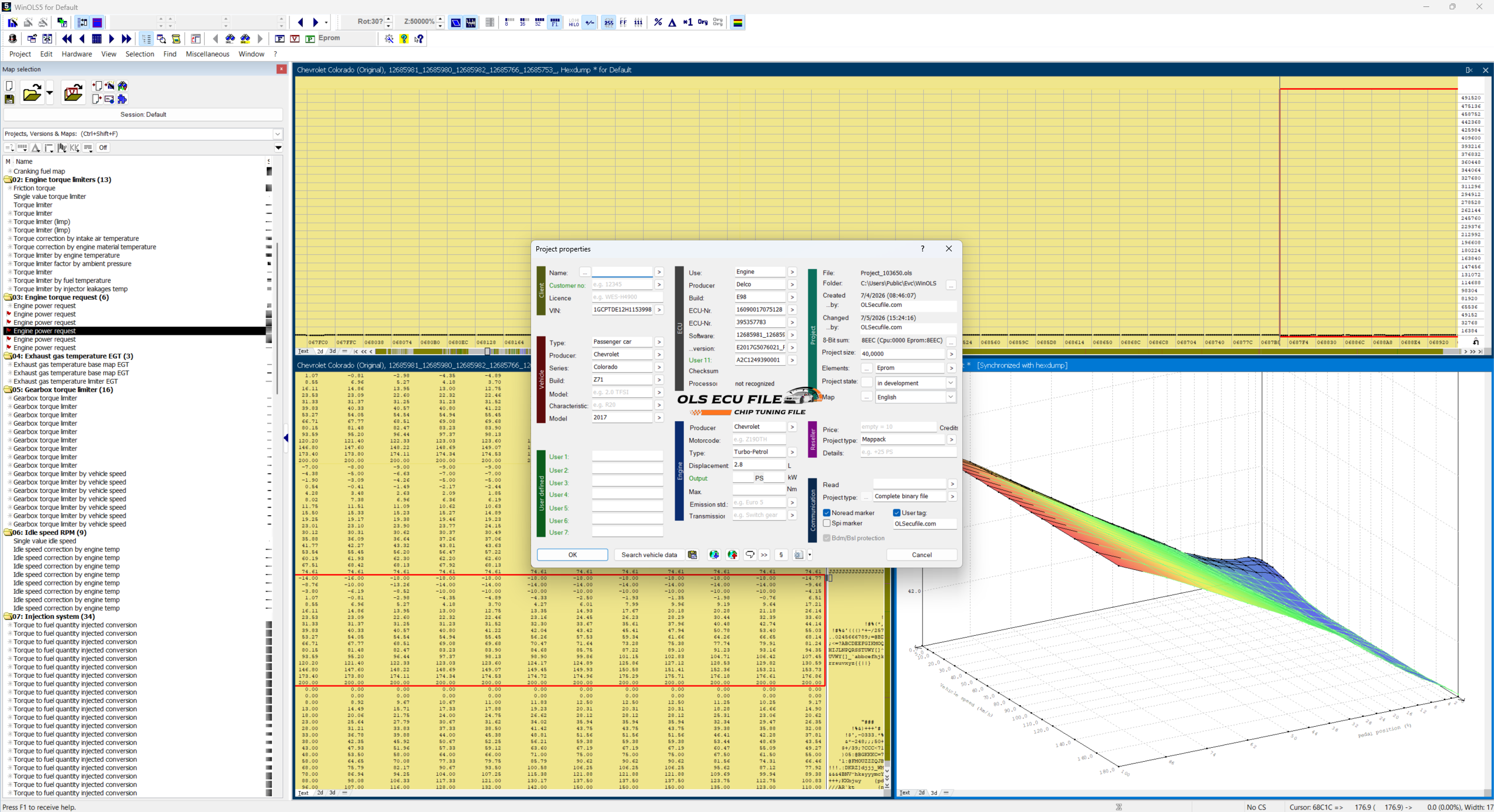Open the Hardware menu

(76, 54)
